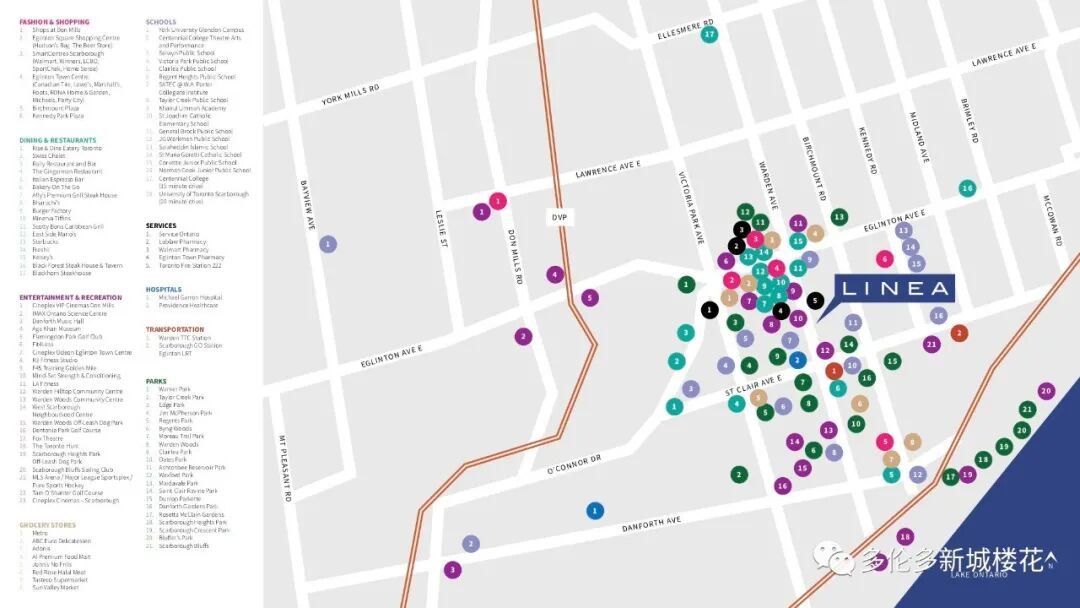Select 'Toronto Fire Station 222' entry

190,266
